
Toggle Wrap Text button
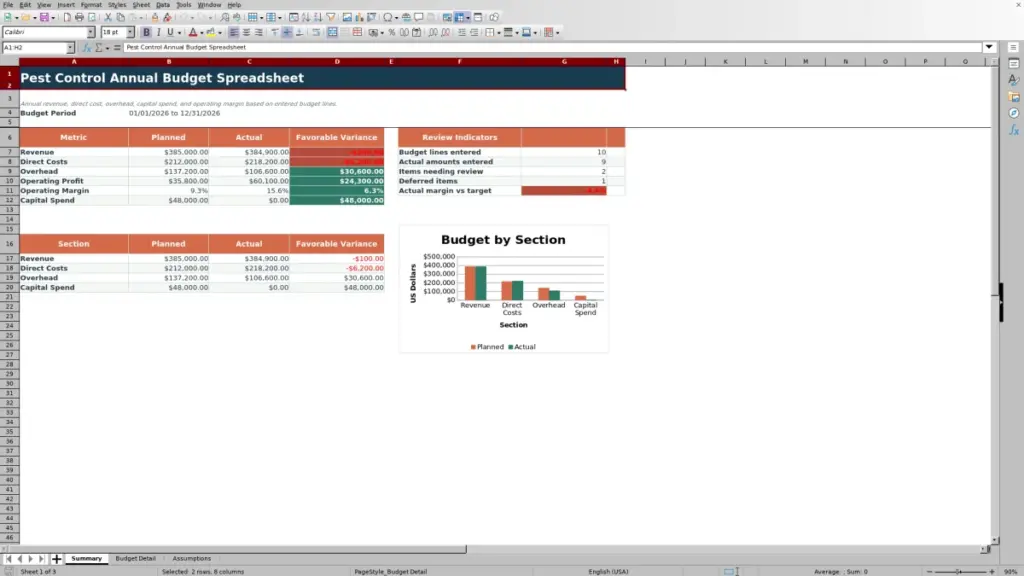(316, 32)
